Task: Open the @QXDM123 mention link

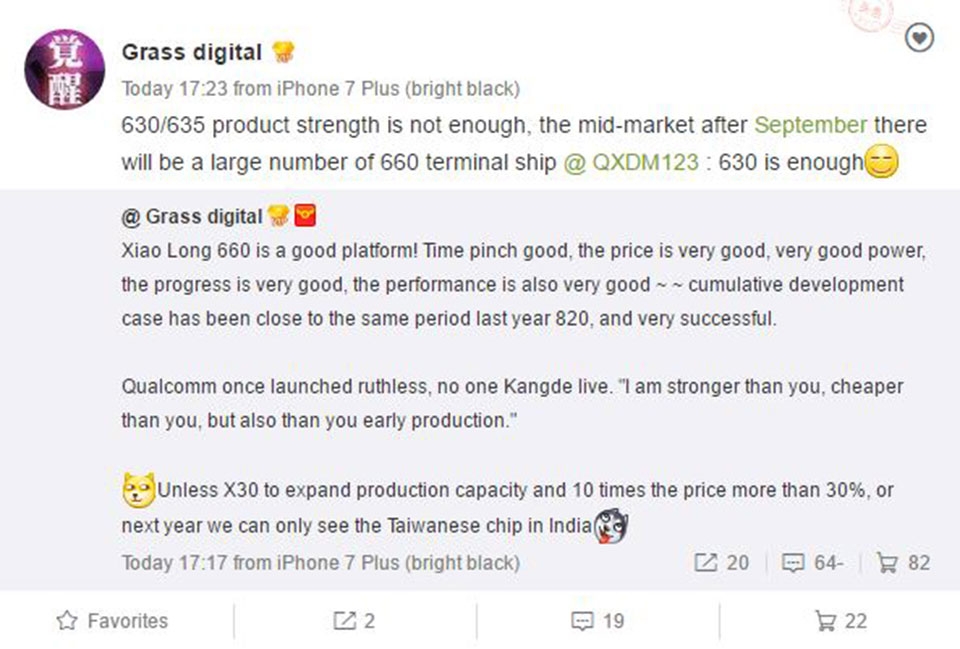Action: click(x=631, y=162)
